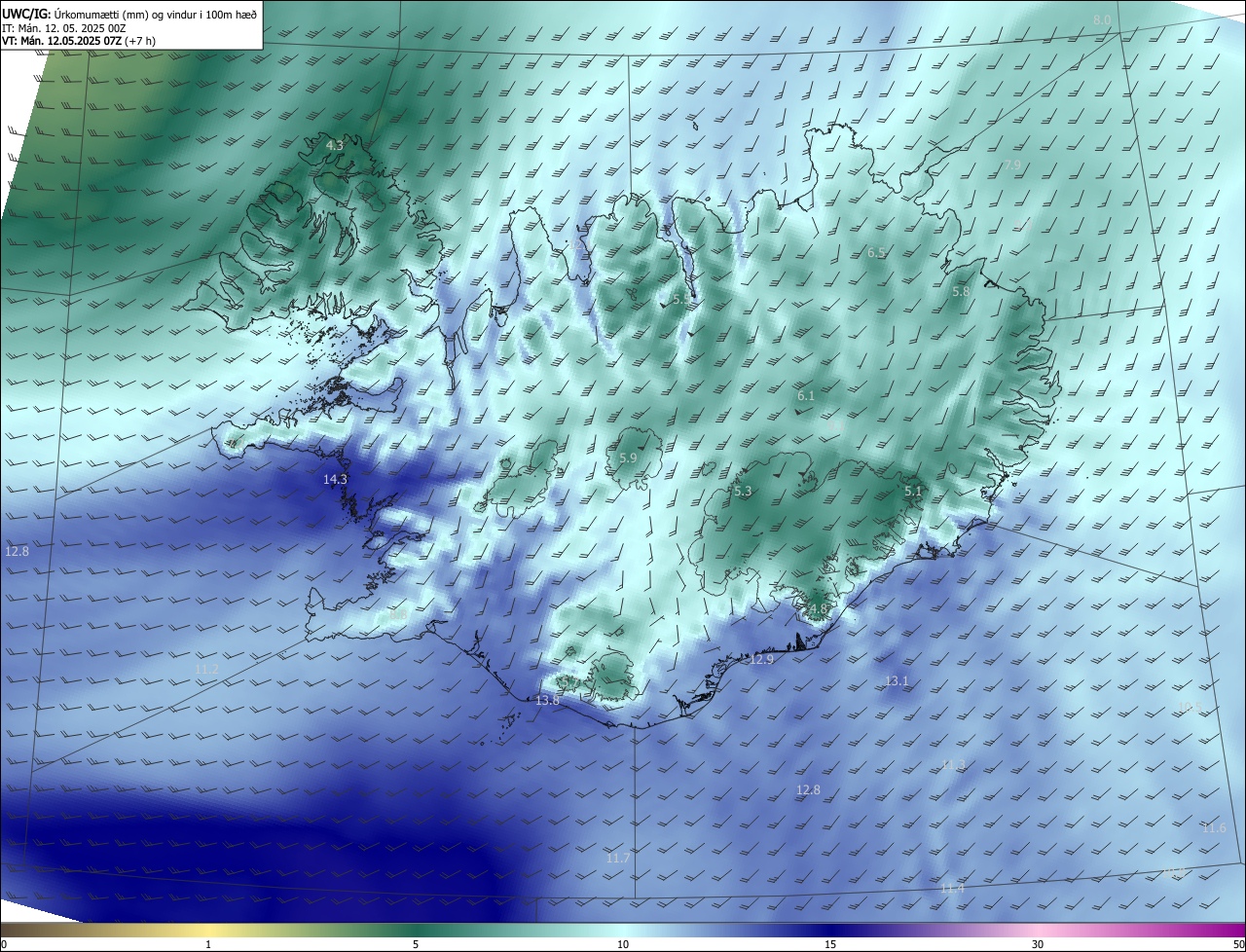Image resolution: width=1246 pixels, height=952 pixels.
Task: Select the 7.9 value off northeast coast
Action: (1011, 165)
